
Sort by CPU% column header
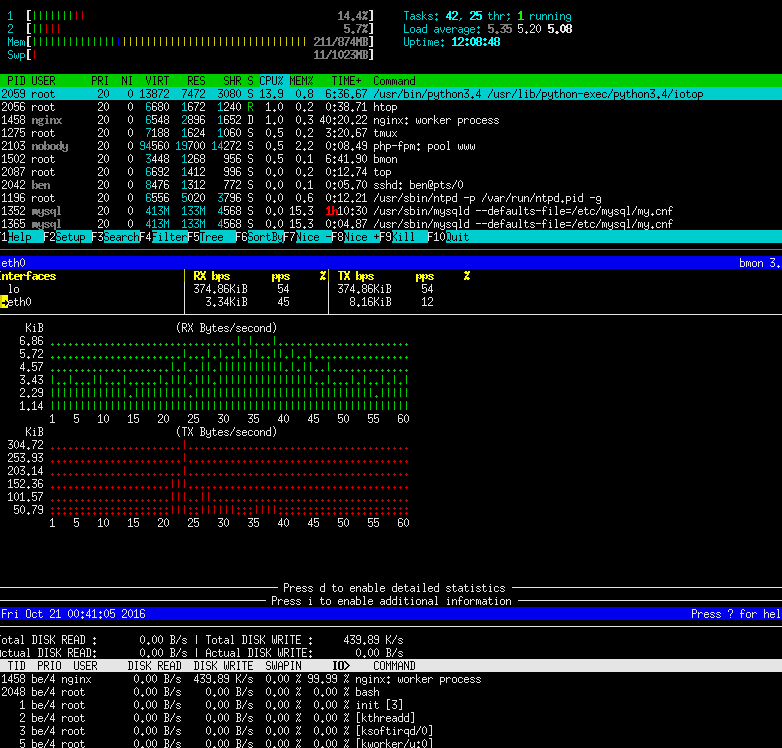(271, 81)
